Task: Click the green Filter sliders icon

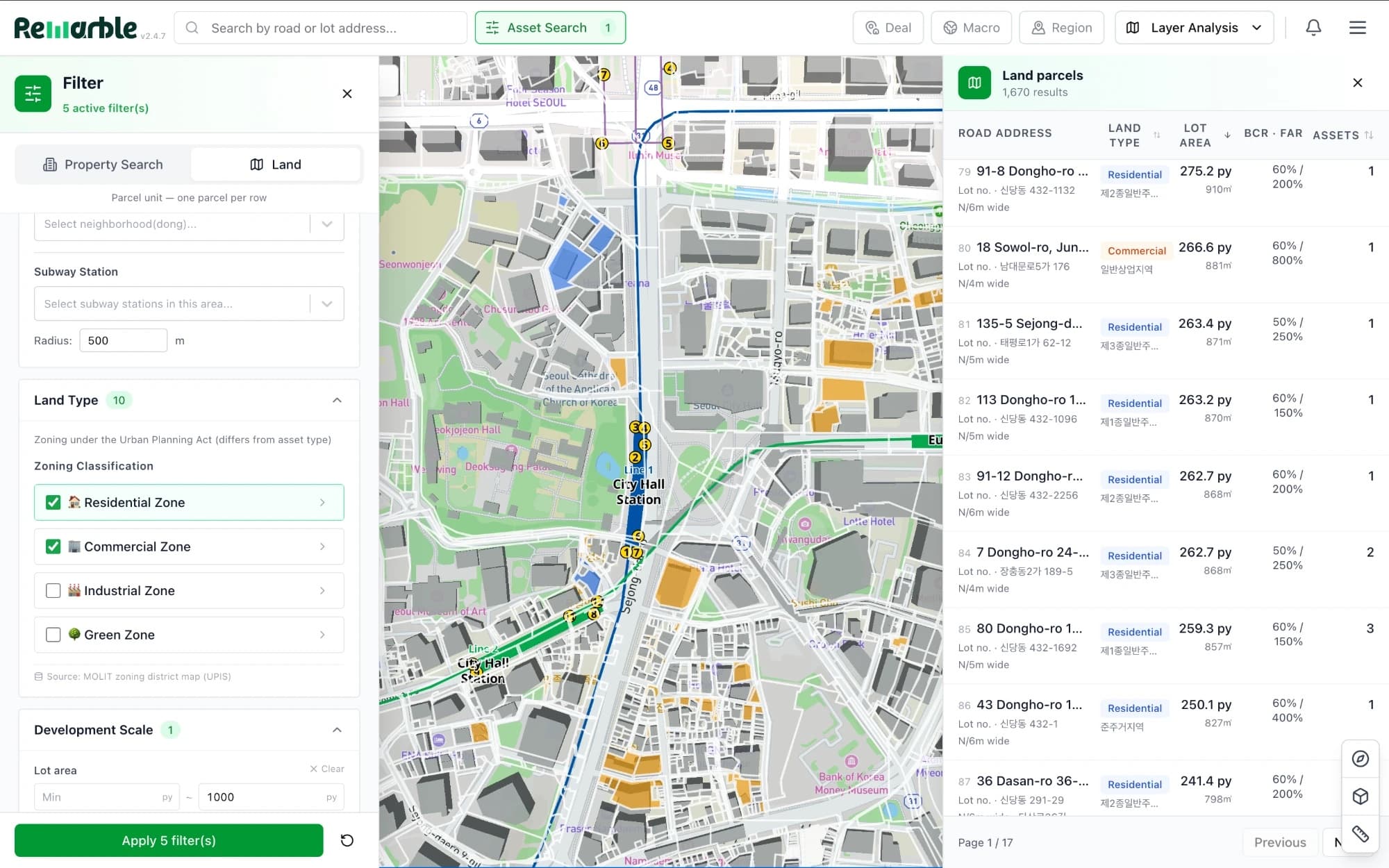Action: pyautogui.click(x=33, y=94)
